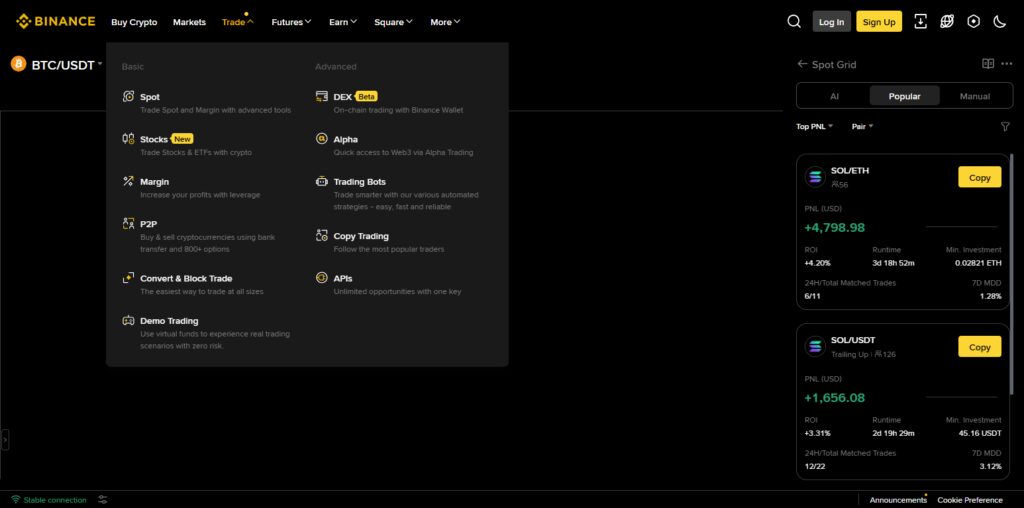Expand the left side panel arrow
Viewport: 1024px width, 508px height.
pyautogui.click(x=5, y=440)
